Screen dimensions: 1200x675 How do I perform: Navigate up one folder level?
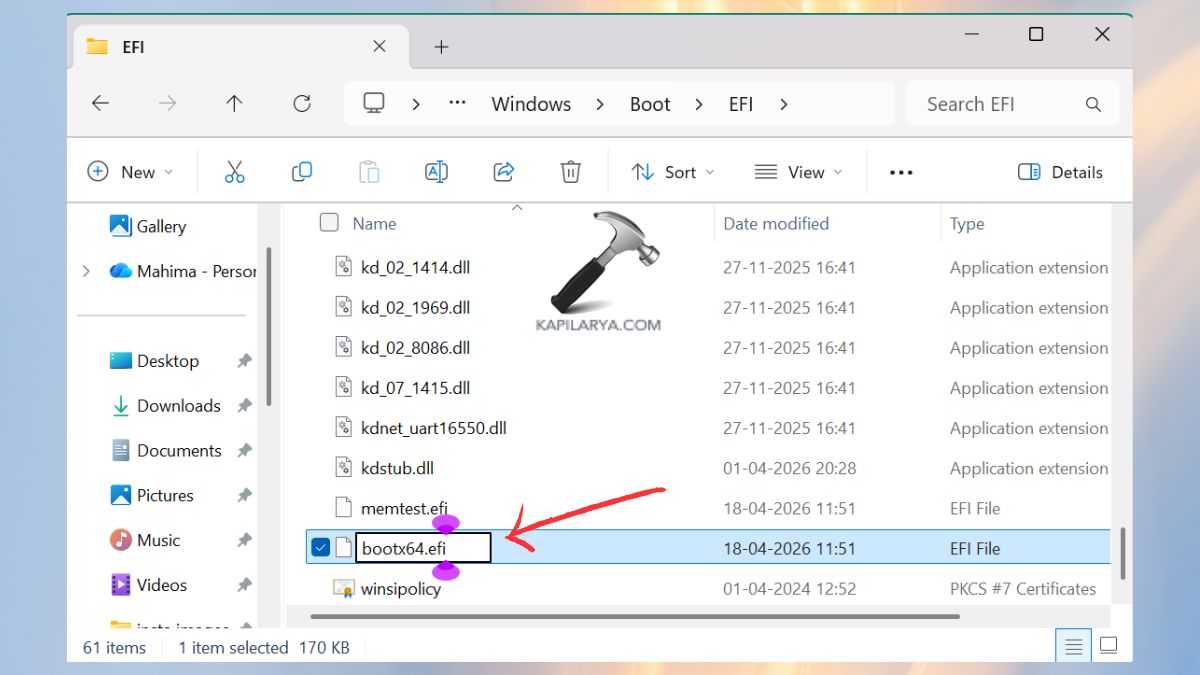click(x=234, y=103)
